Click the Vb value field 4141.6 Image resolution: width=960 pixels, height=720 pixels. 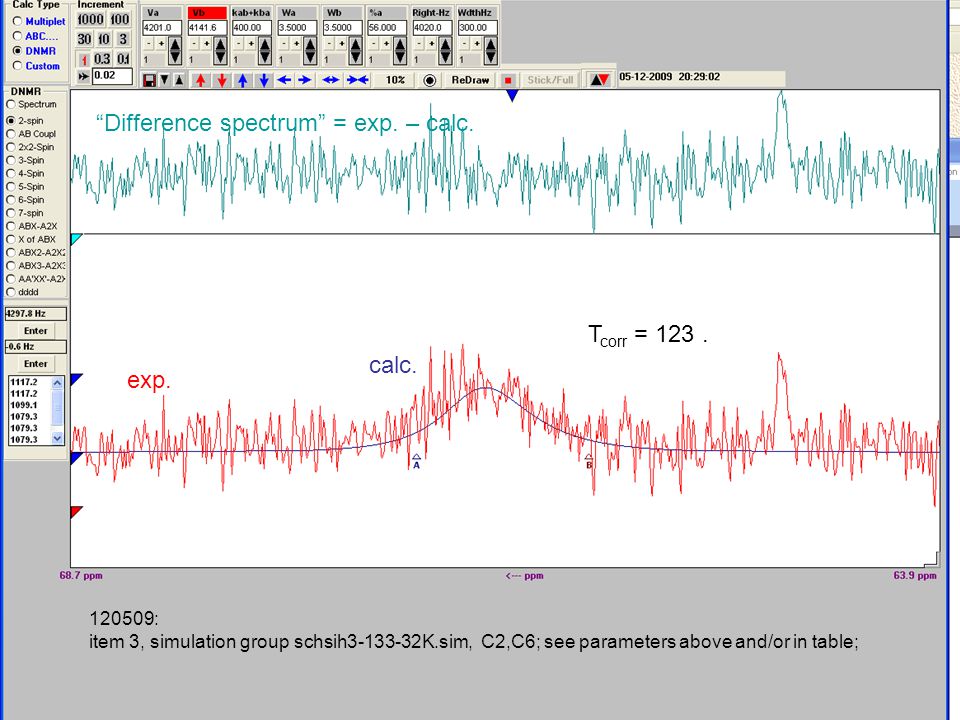[208, 28]
